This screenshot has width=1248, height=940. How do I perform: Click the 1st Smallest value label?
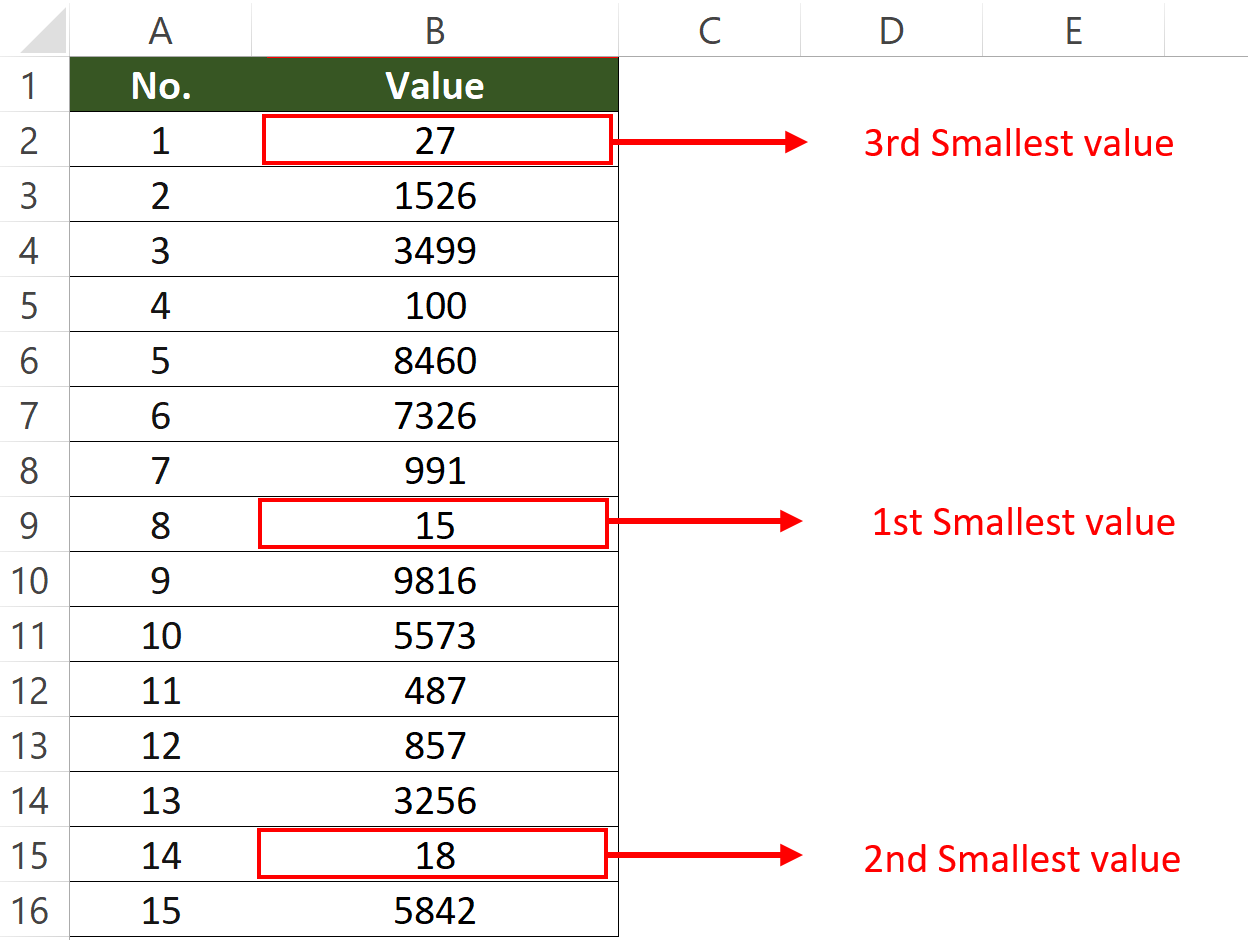point(1024,521)
